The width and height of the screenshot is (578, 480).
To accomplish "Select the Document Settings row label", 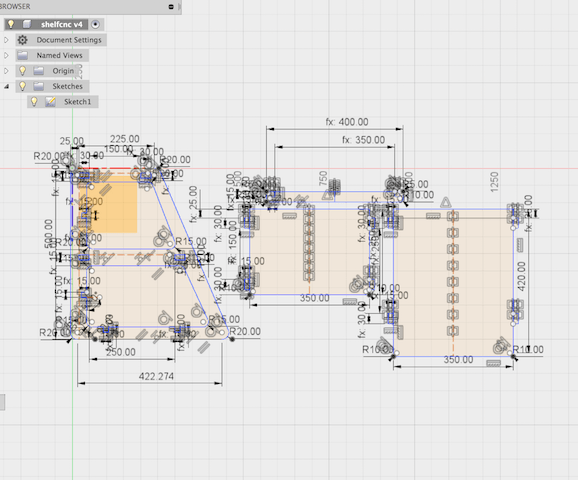I will point(69,40).
